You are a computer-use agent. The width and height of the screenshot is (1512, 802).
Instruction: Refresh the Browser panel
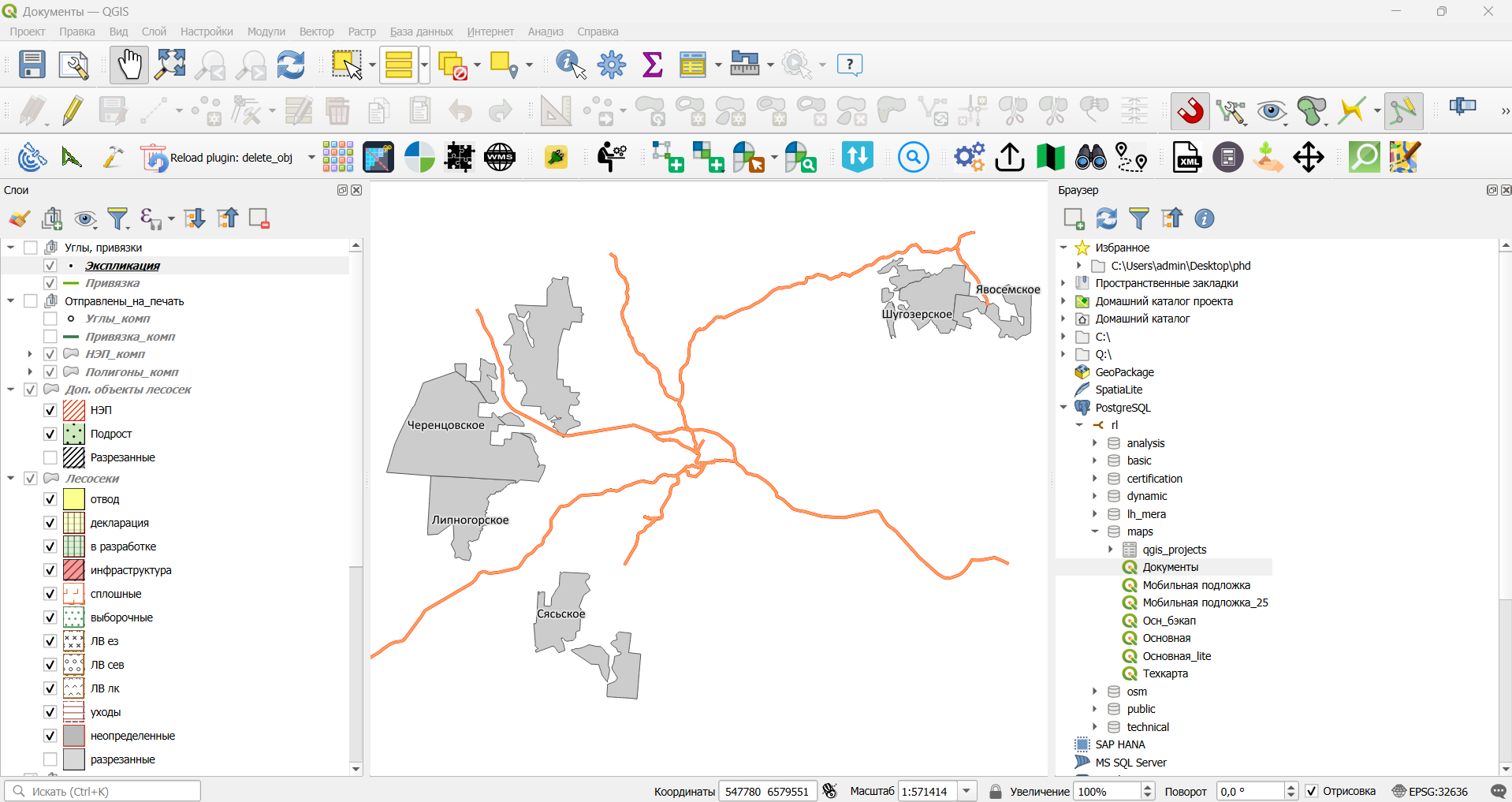click(1107, 218)
